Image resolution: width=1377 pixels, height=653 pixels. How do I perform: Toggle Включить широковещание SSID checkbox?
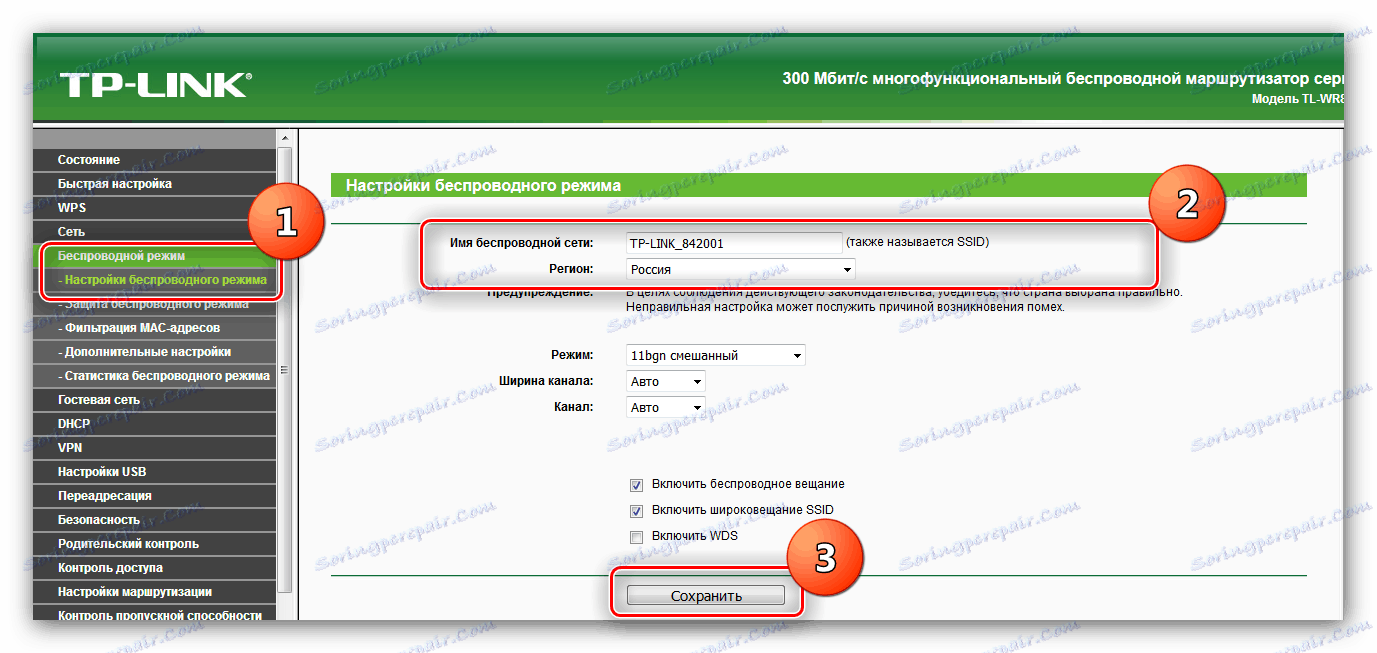coord(637,511)
